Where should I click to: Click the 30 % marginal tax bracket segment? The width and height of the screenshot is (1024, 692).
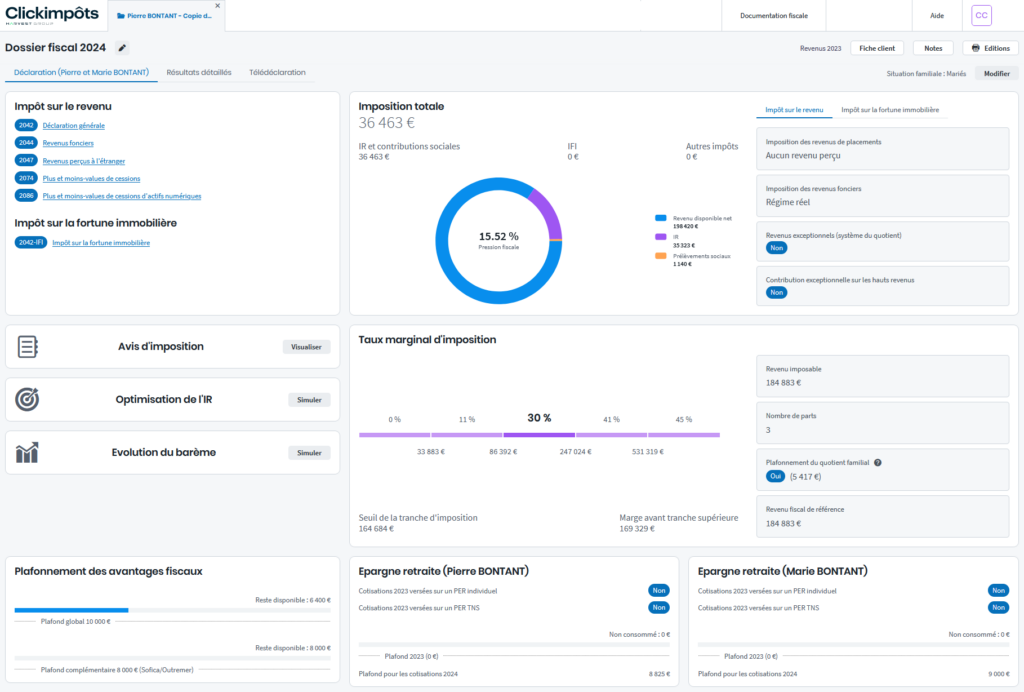[x=539, y=435]
